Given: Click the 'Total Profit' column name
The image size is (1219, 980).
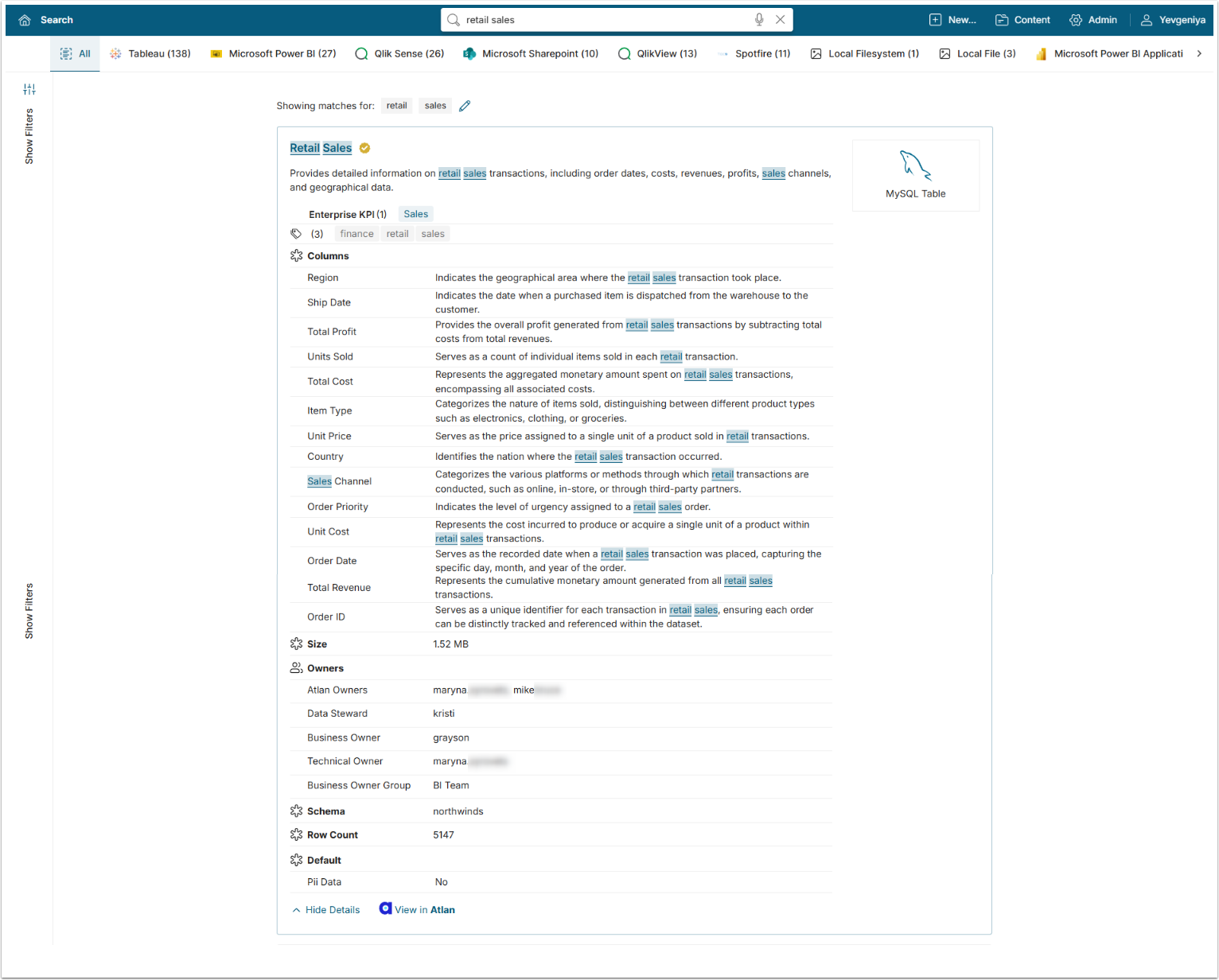Looking at the screenshot, I should [x=332, y=332].
